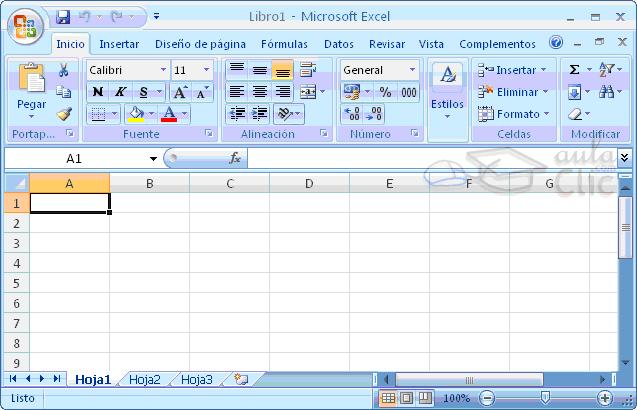Align text left

pyautogui.click(x=237, y=92)
